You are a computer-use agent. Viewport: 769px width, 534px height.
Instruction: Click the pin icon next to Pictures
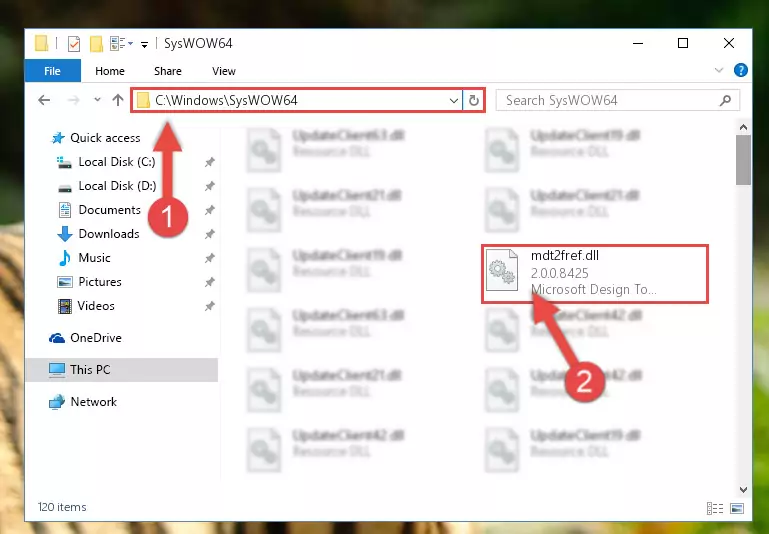coord(210,282)
